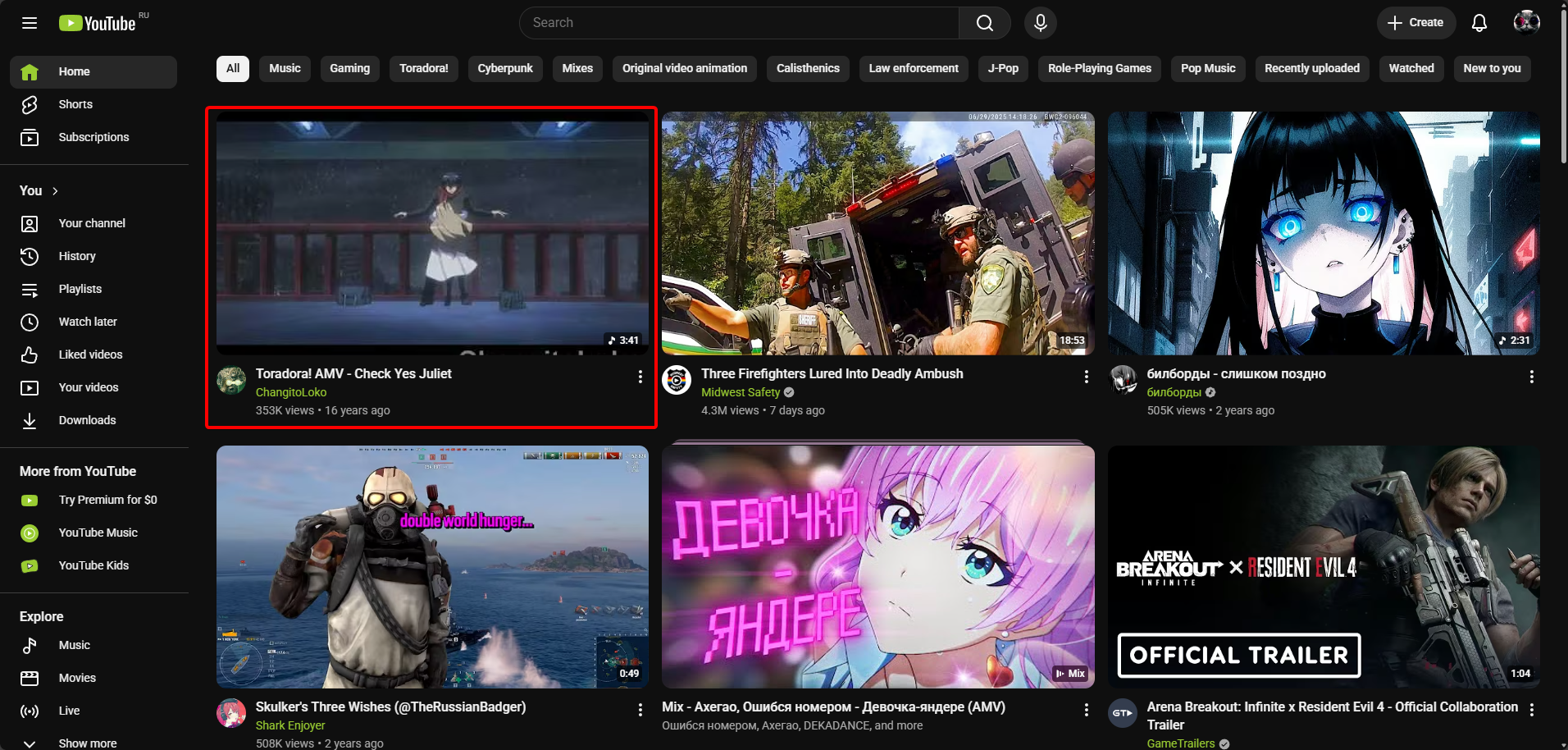Image resolution: width=1568 pixels, height=750 pixels.
Task: Filter feed by Gaming chip
Action: point(350,69)
